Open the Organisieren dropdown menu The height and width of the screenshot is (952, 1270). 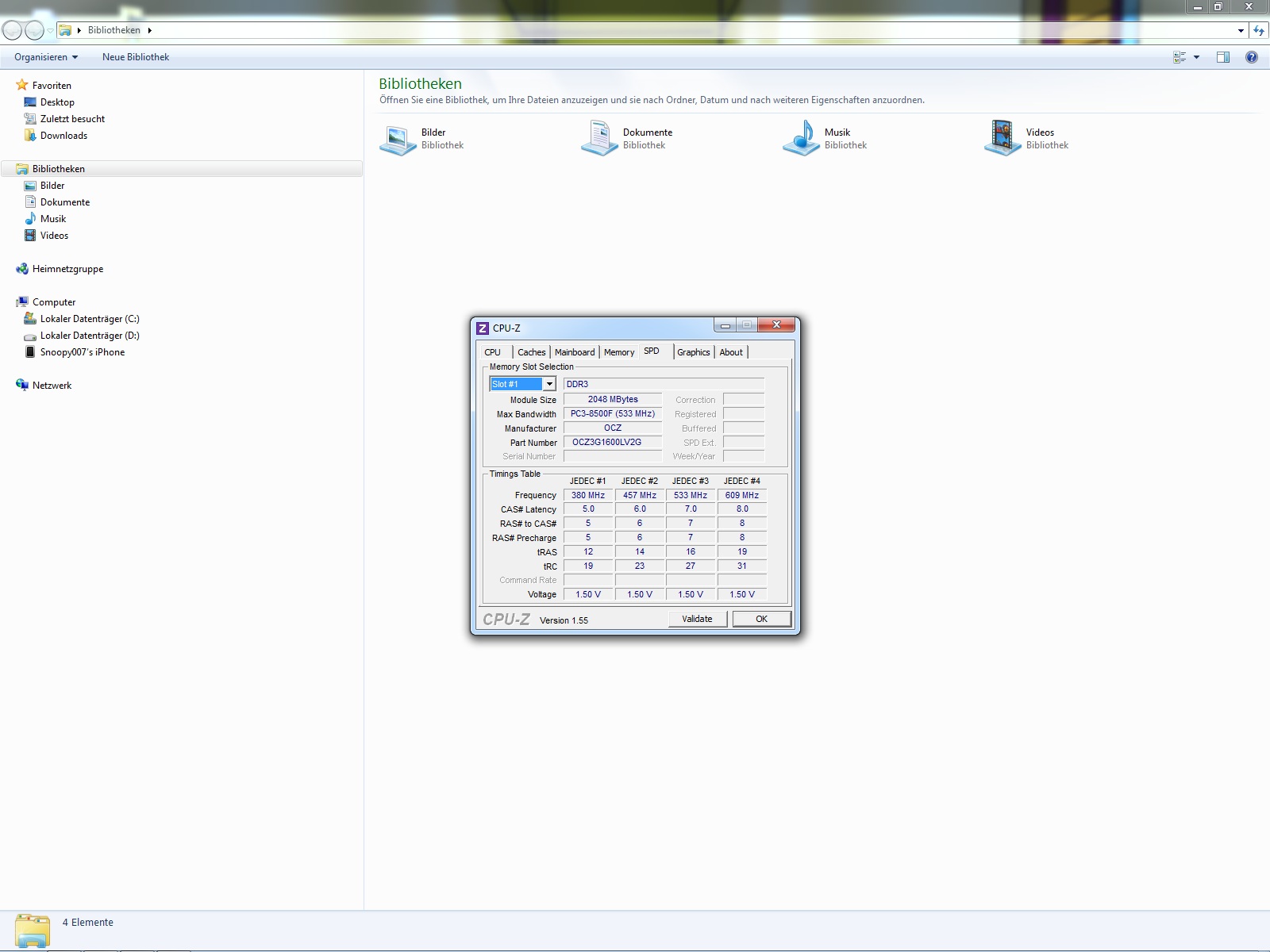(46, 57)
